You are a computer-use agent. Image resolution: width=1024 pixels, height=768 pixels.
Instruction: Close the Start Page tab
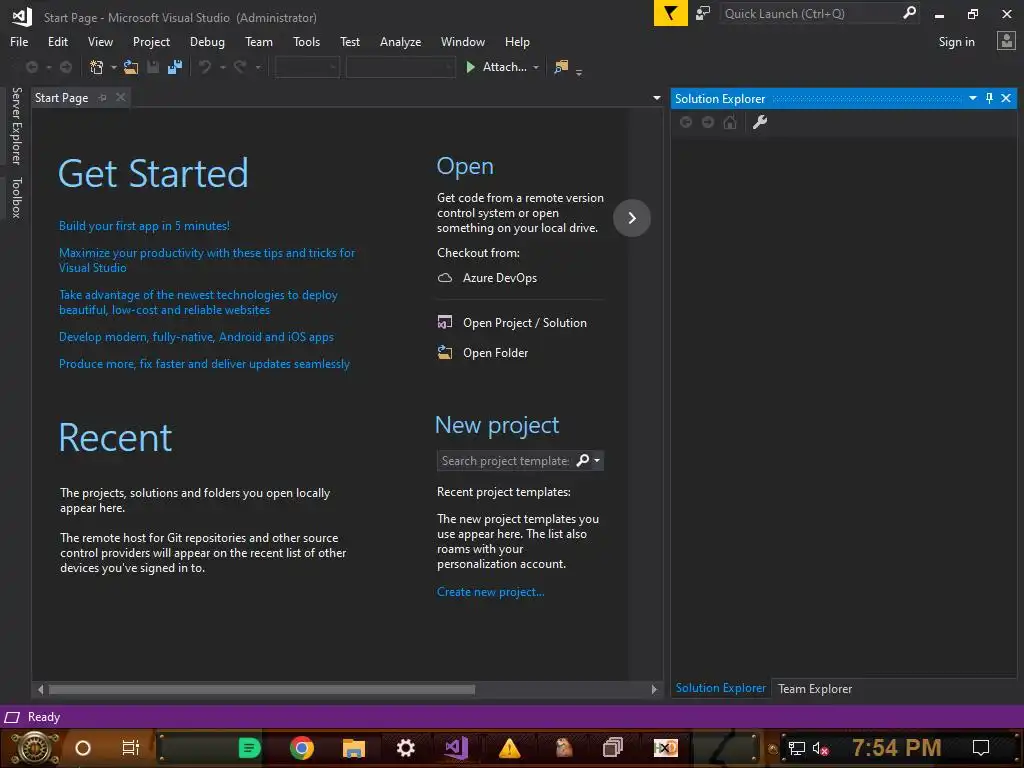click(x=121, y=97)
